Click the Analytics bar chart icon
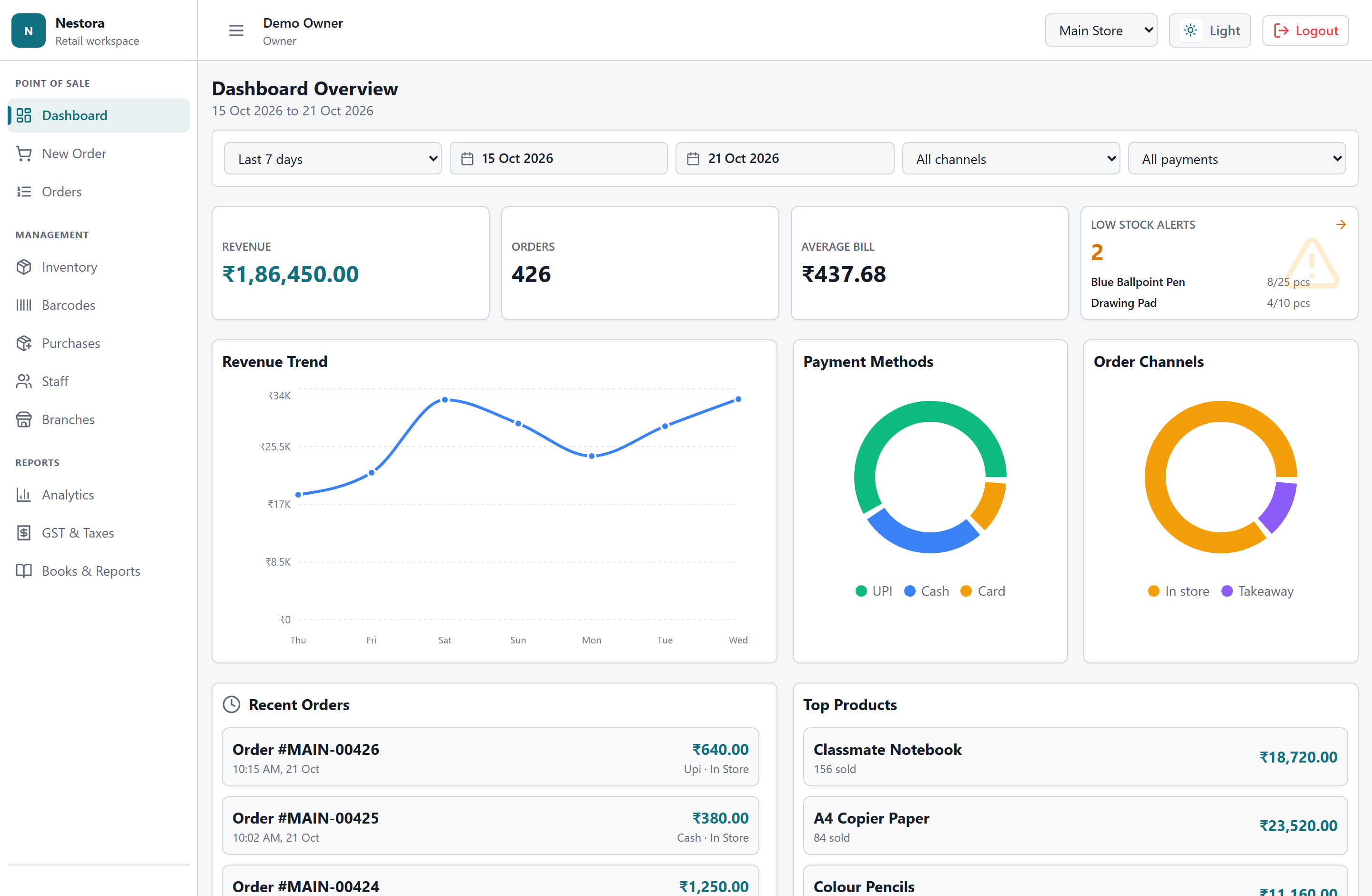1372x896 pixels. 24,495
